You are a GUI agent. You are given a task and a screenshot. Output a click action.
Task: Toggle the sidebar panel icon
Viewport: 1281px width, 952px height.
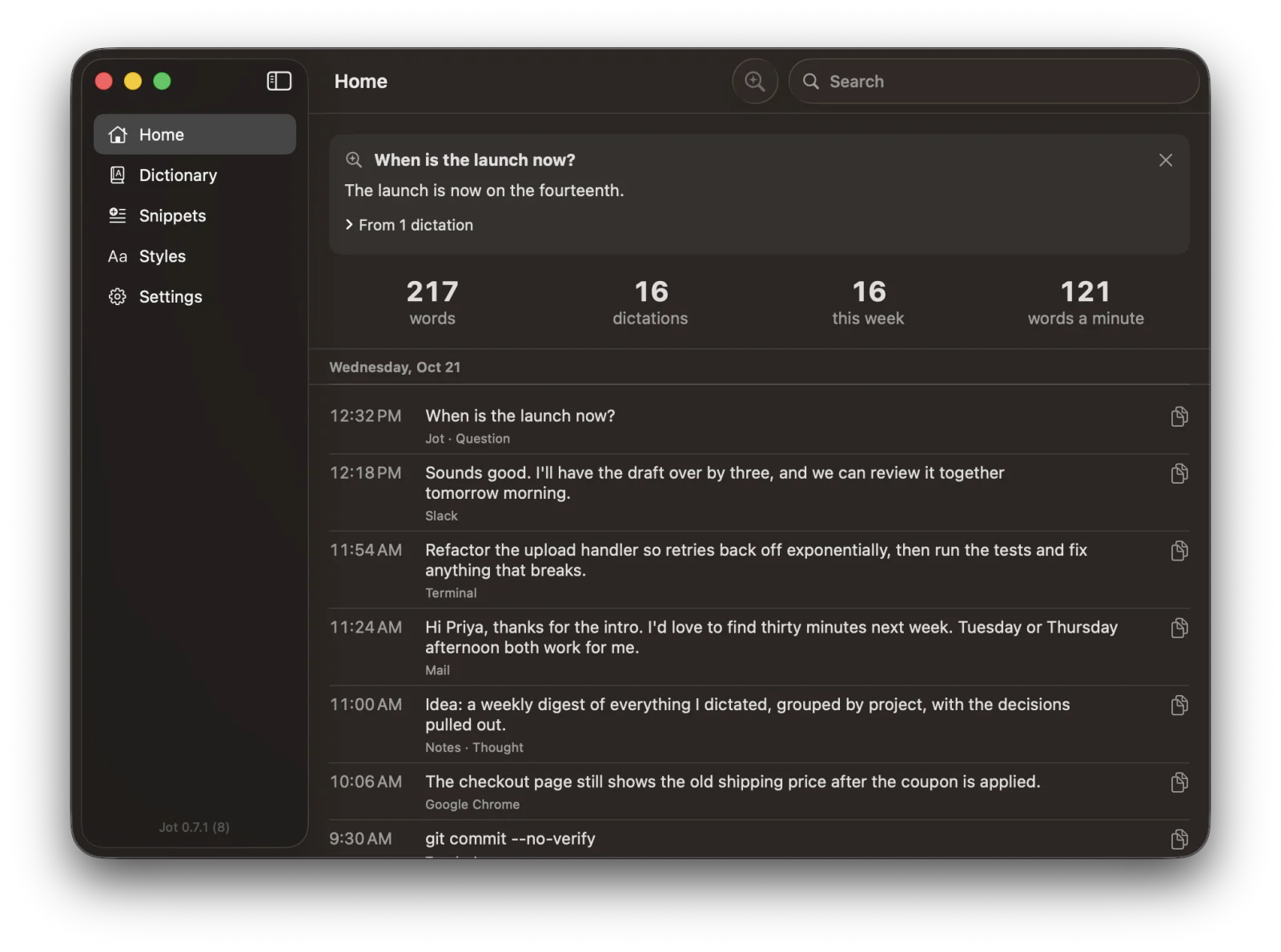tap(279, 81)
